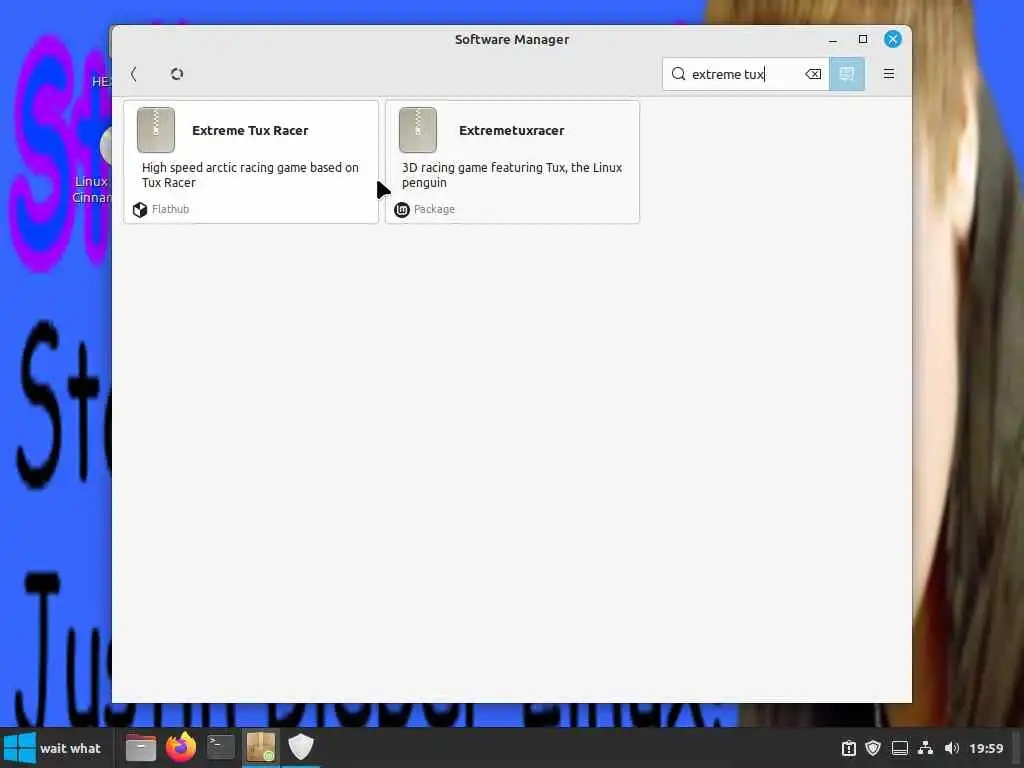Click the 19:59 clock
Viewport: 1024px width, 768px height.
click(x=986, y=748)
